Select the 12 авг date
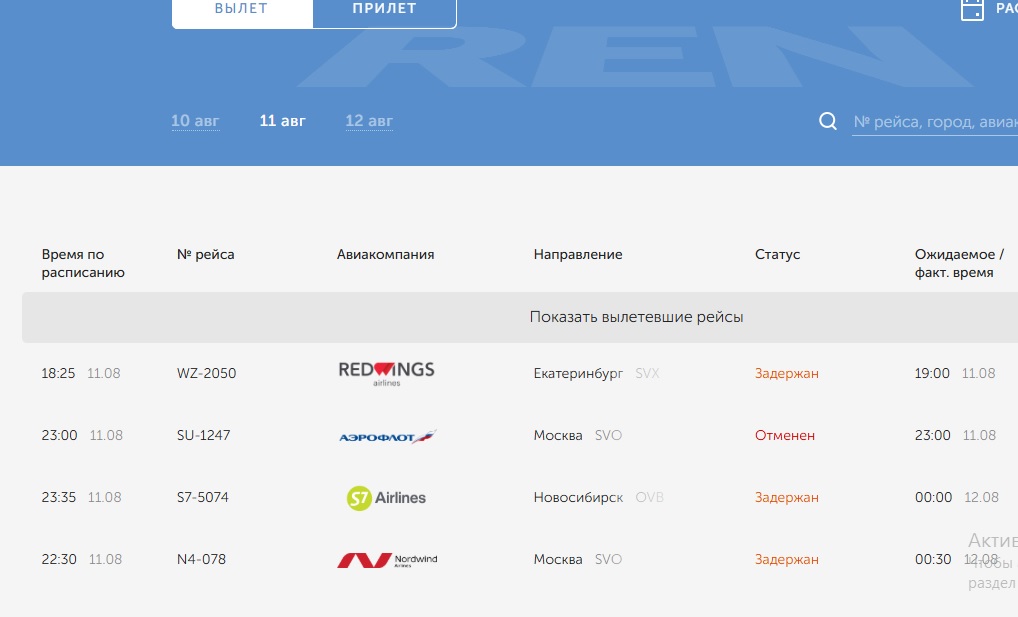The height and width of the screenshot is (617, 1018). pos(369,121)
